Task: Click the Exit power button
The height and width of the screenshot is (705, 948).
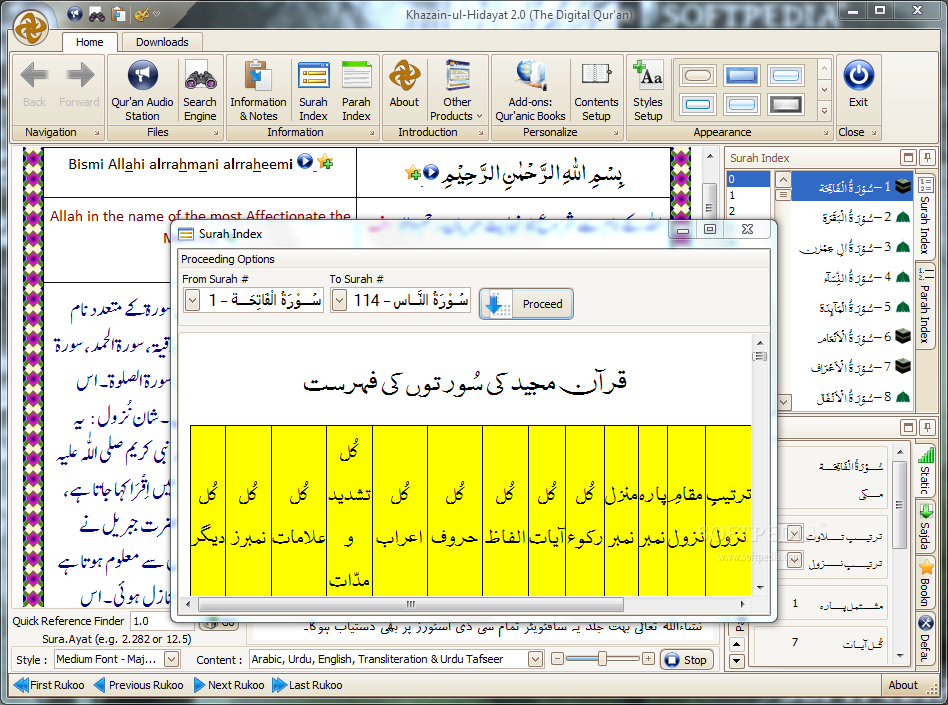Action: [x=858, y=85]
